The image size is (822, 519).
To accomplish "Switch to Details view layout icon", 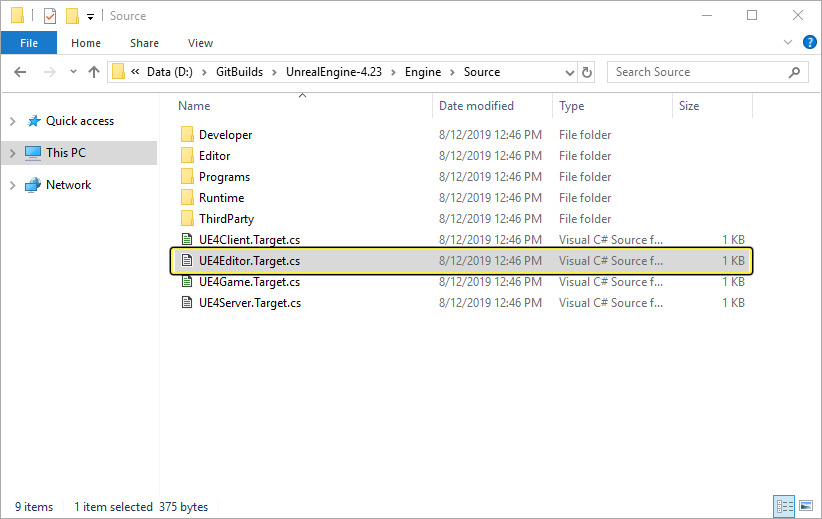I will [x=784, y=506].
